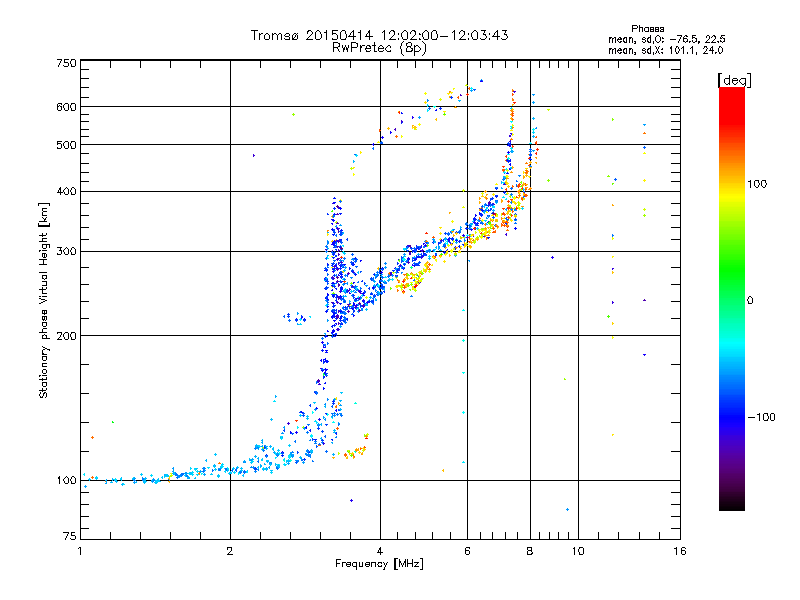
Task: Click the y-axis tick label '200'
Action: pyautogui.click(x=66, y=336)
